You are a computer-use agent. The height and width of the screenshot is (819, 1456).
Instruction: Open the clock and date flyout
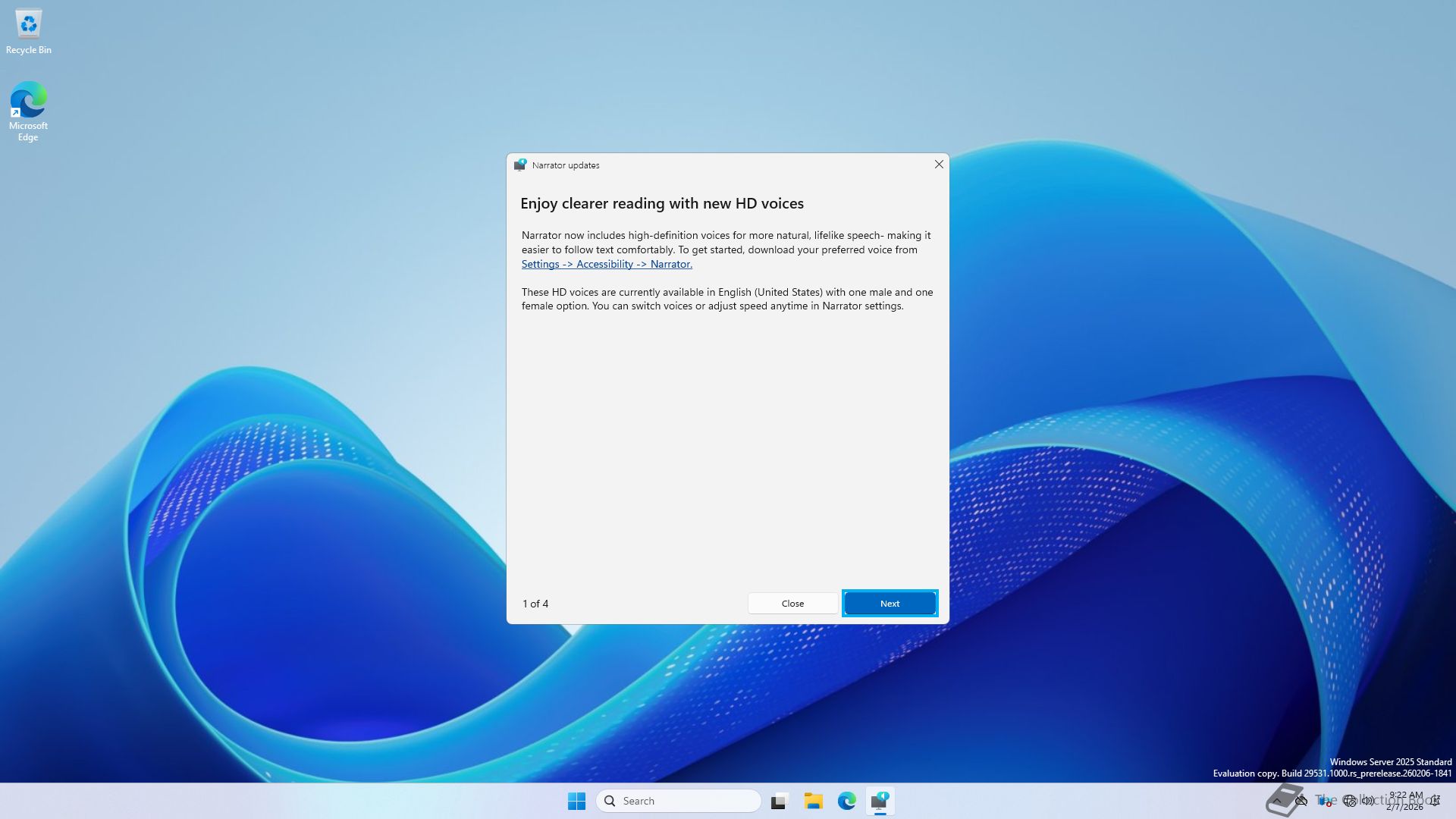[1405, 801]
